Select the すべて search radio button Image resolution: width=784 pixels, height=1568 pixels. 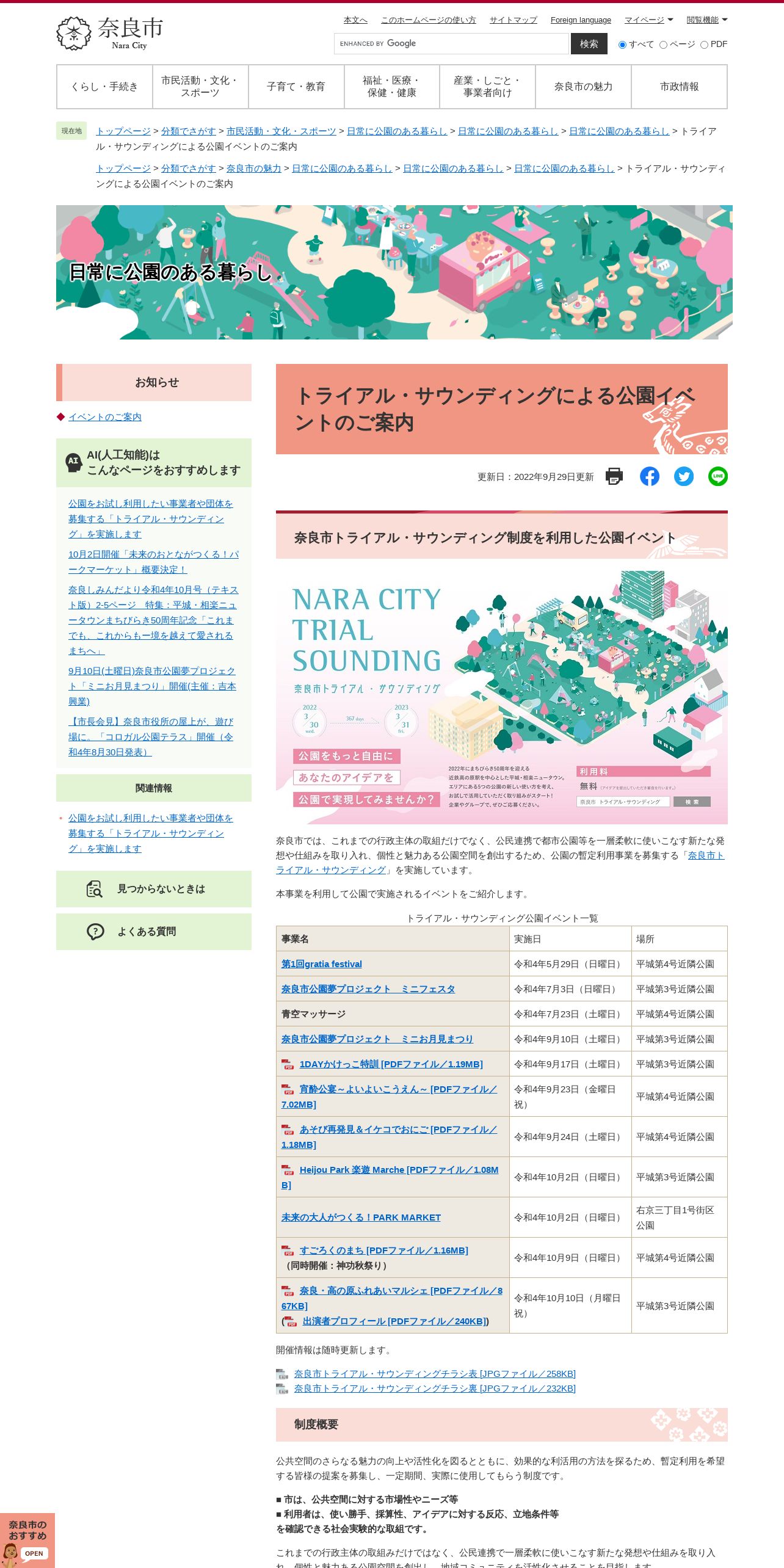coord(622,45)
